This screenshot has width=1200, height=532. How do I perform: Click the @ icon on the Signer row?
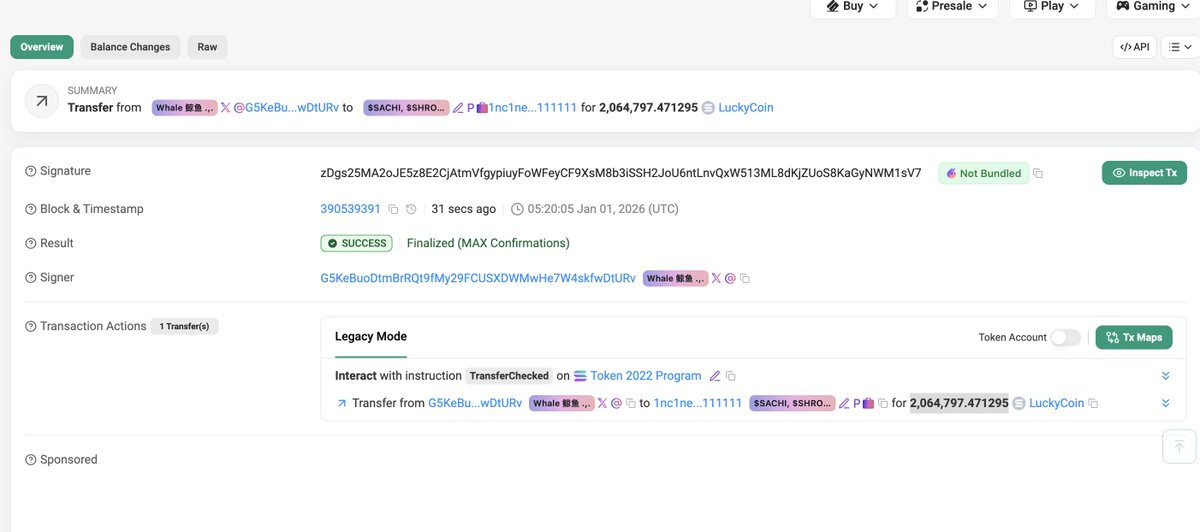coord(730,278)
